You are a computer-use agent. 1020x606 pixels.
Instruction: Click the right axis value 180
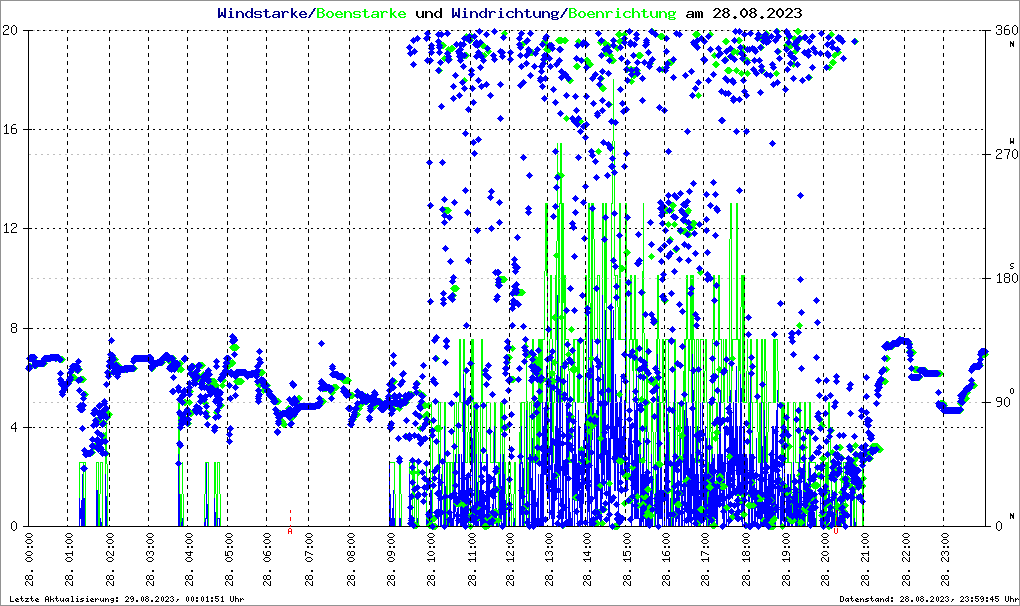1006,278
